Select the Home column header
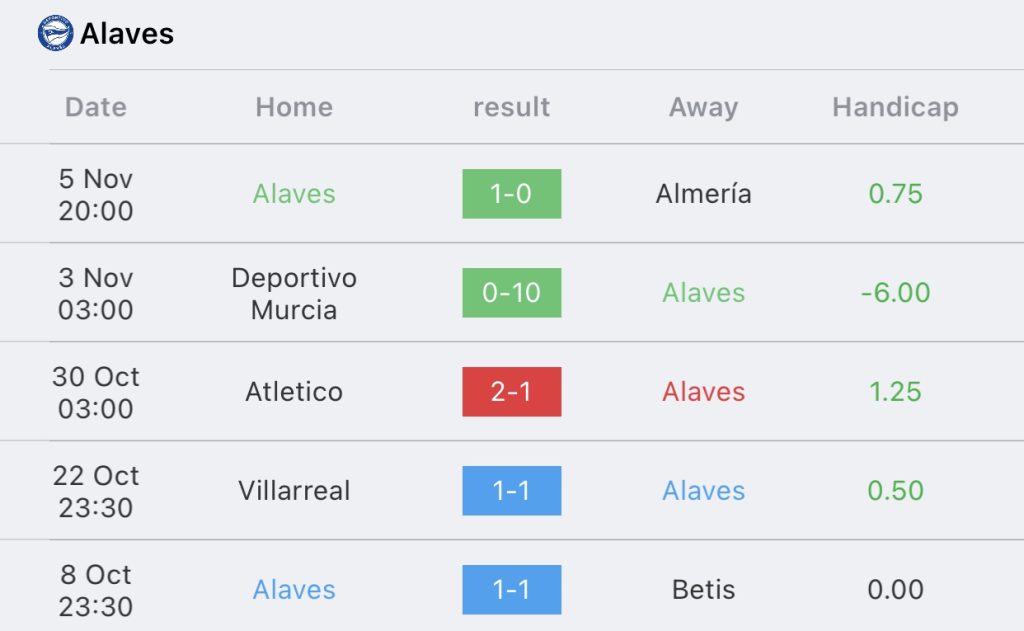Screen dimensions: 1024x631 (x=294, y=107)
